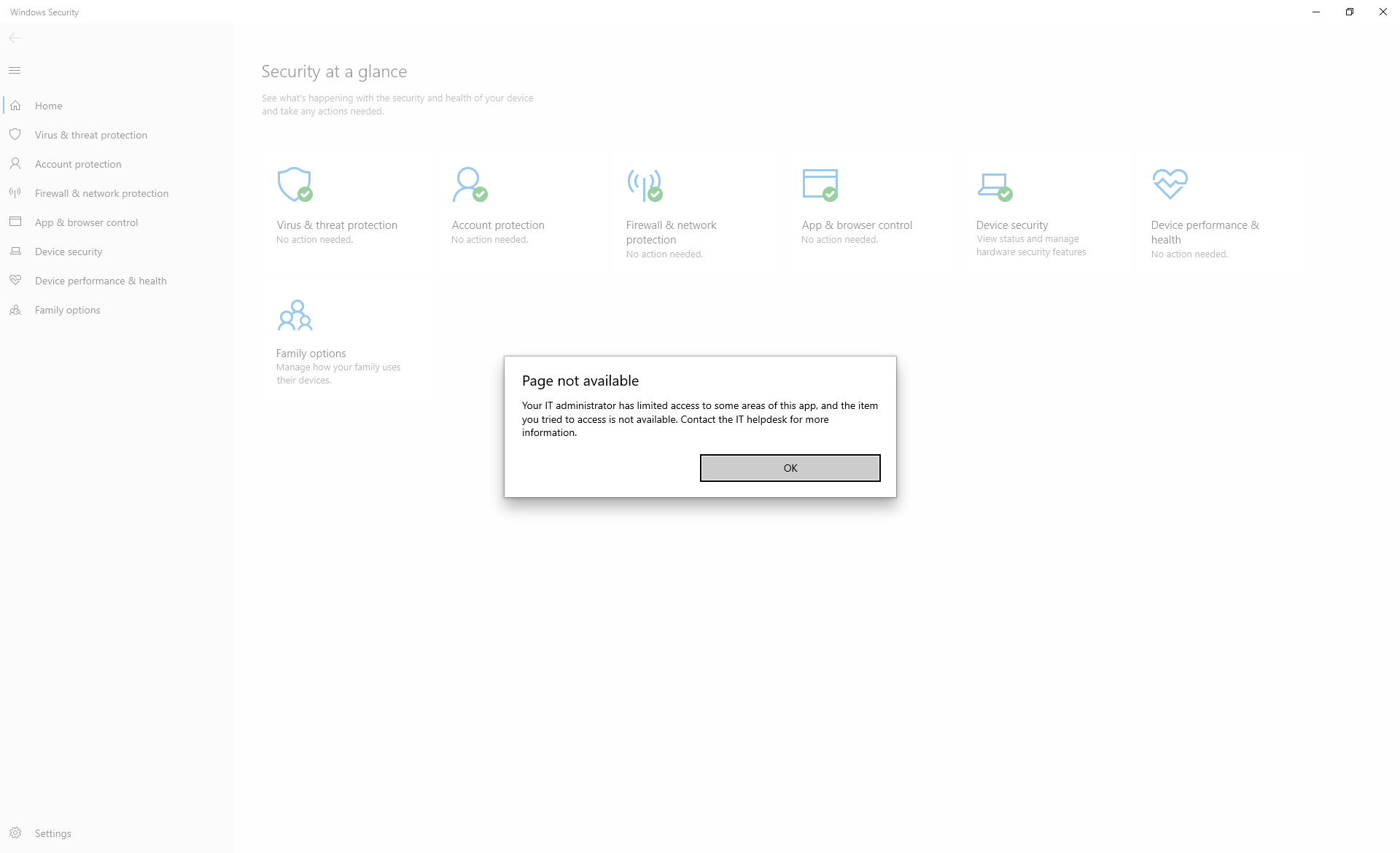1400x853 pixels.
Task: Click the window icon beside App & browser control
Action: pyautogui.click(x=15, y=222)
